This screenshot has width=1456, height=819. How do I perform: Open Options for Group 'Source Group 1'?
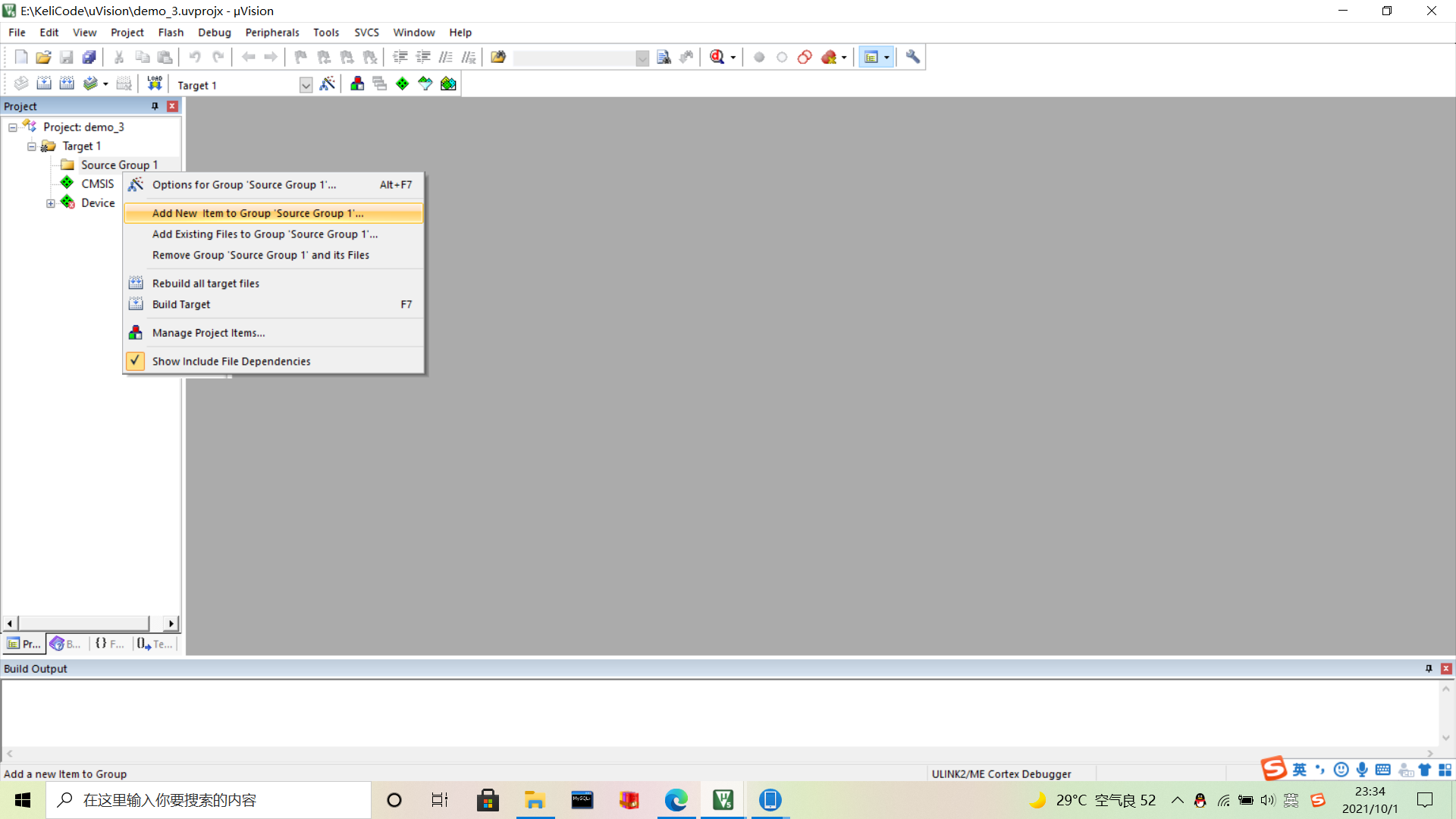pos(273,185)
